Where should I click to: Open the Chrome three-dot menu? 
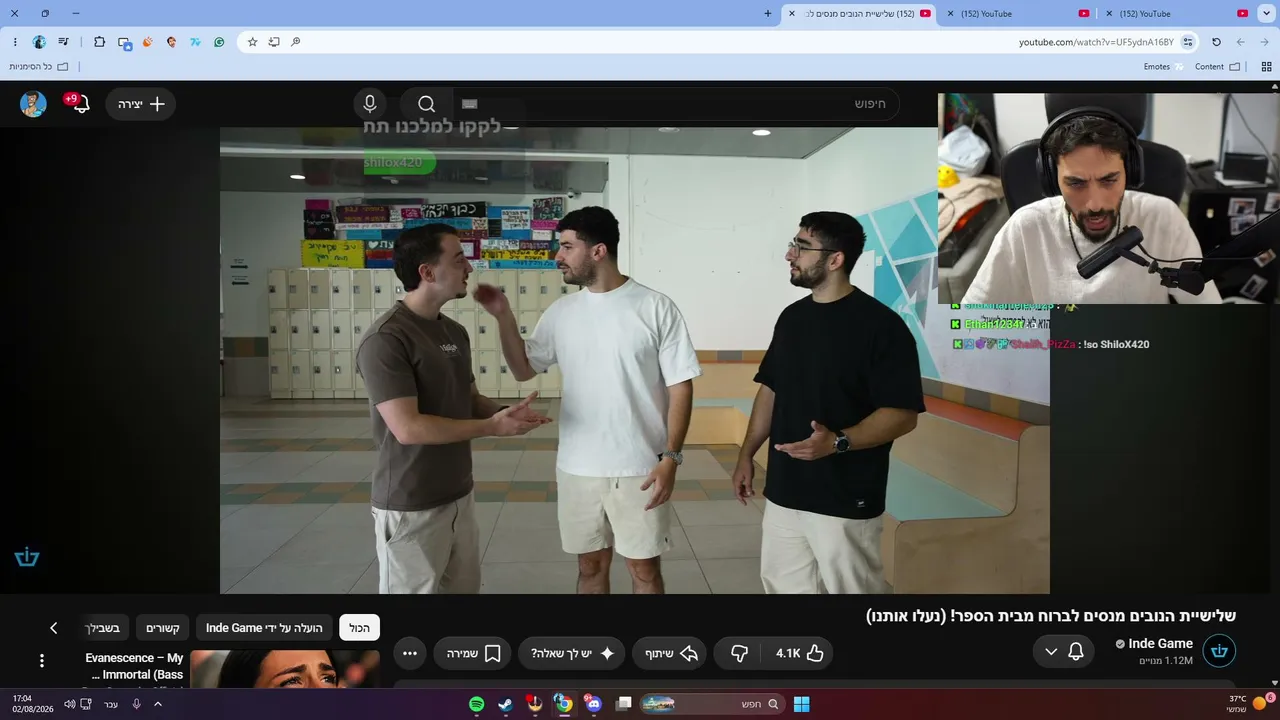pos(15,42)
